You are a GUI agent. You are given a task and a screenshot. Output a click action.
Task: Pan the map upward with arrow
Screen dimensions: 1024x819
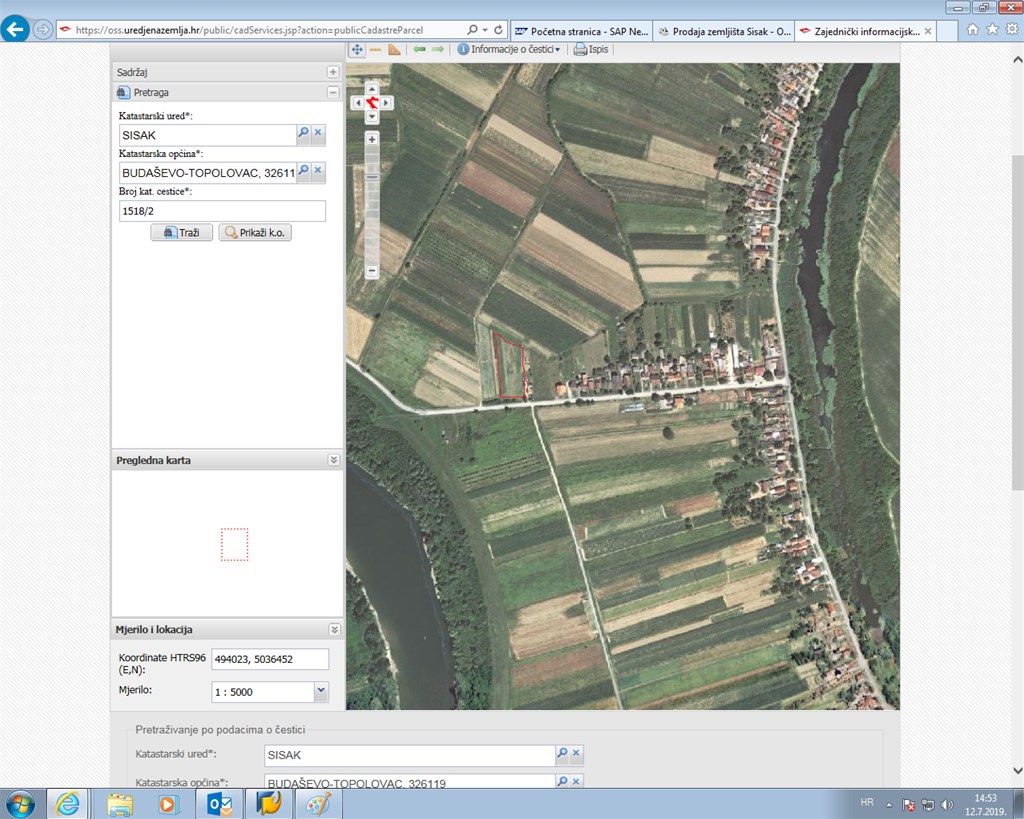click(x=372, y=88)
